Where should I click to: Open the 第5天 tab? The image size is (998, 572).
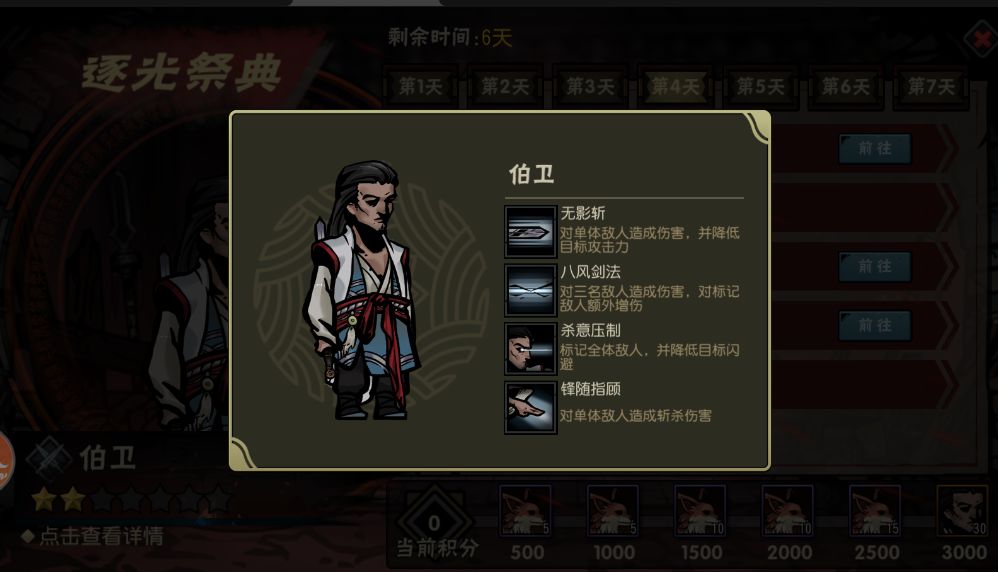coord(761,87)
